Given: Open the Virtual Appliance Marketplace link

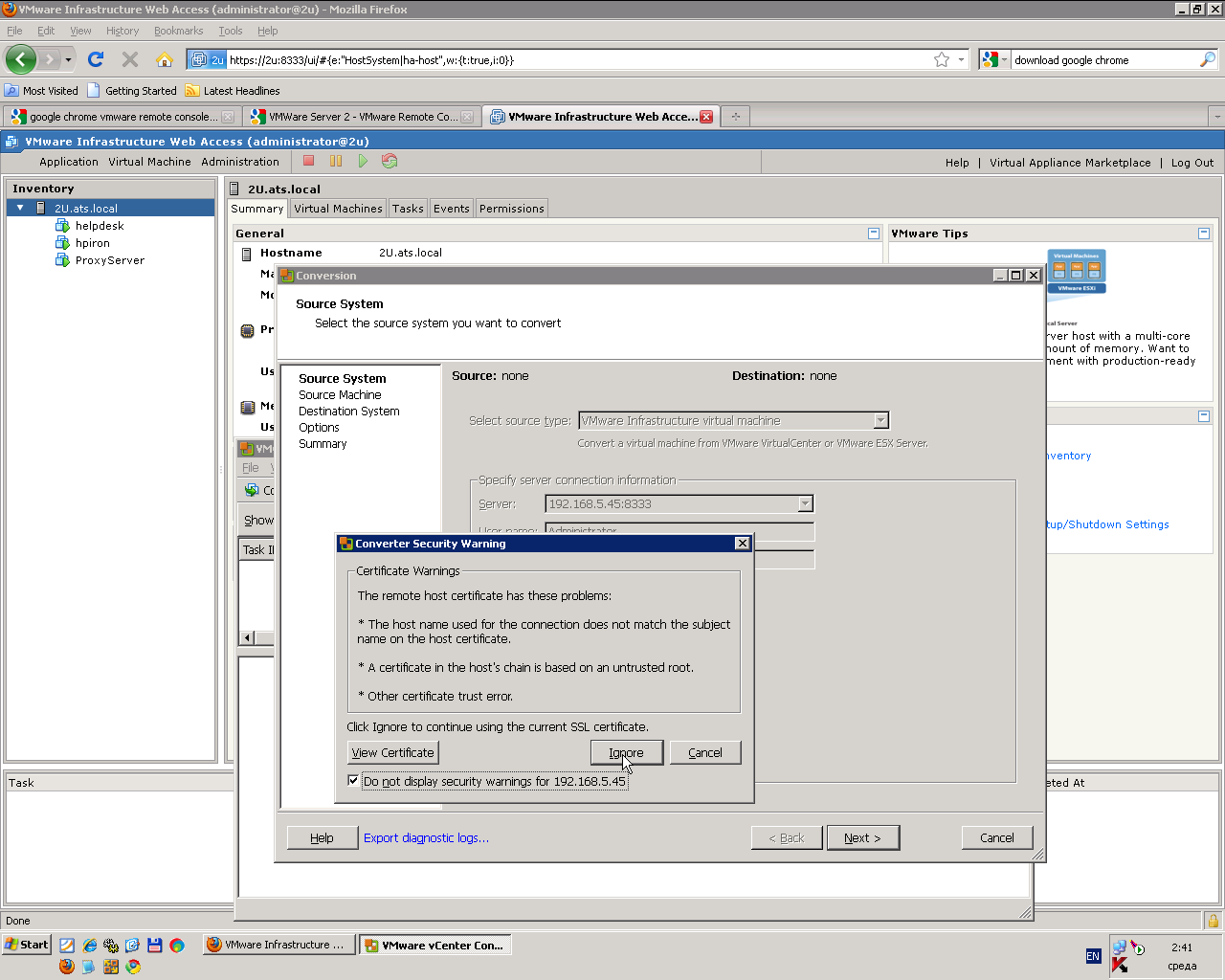Looking at the screenshot, I should point(1070,163).
